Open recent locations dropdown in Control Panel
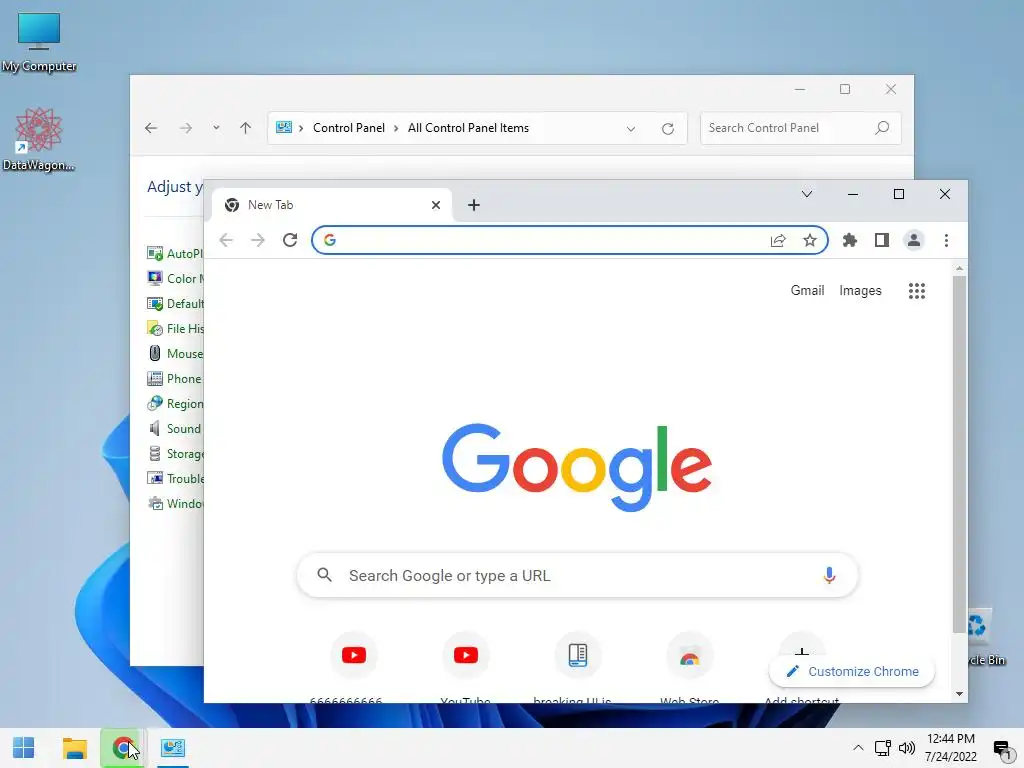Screen dimensions: 1024x768 coord(216,128)
